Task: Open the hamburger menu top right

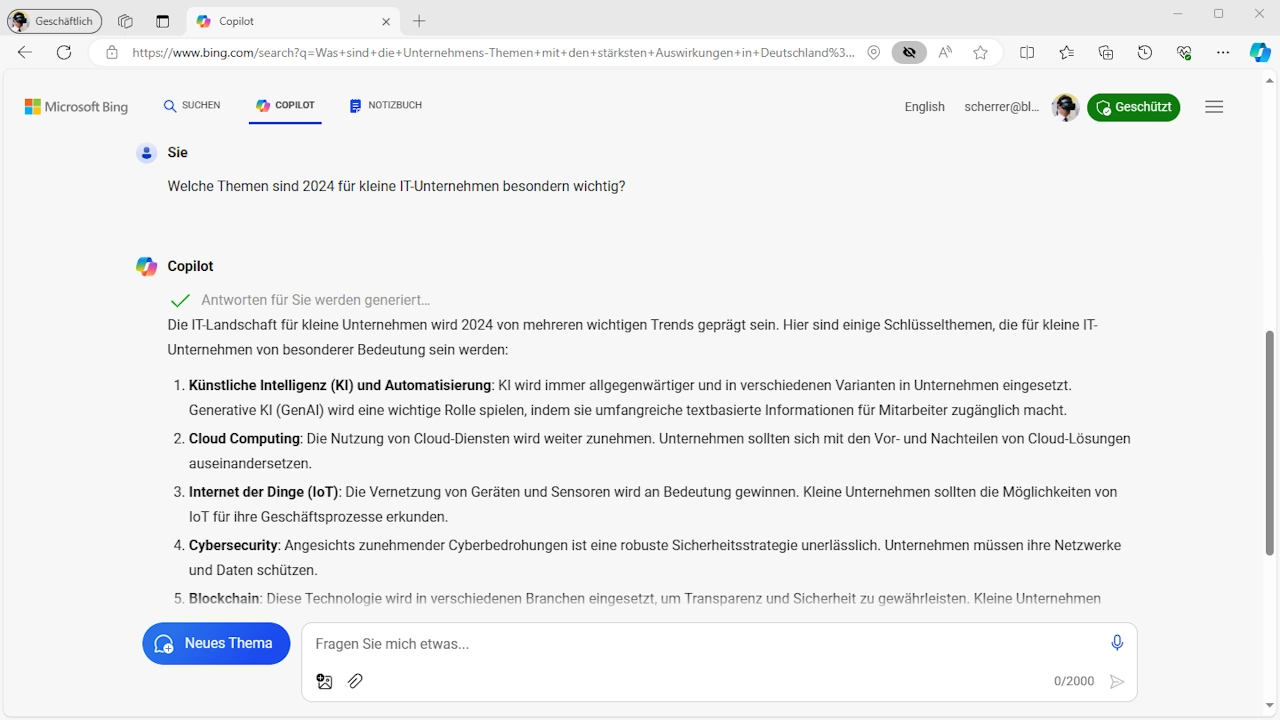Action: [1214, 106]
